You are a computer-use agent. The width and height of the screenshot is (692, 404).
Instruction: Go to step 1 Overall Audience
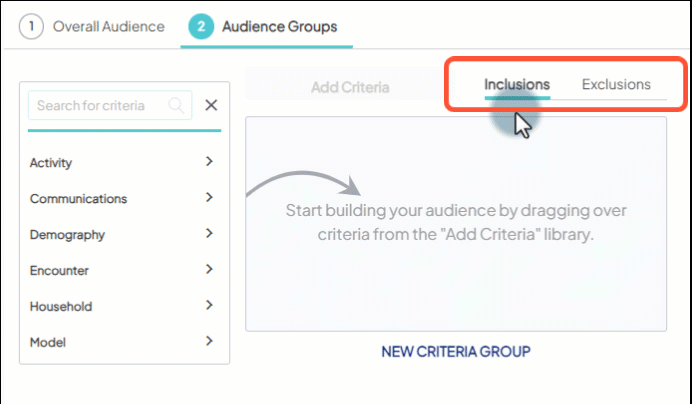[92, 26]
